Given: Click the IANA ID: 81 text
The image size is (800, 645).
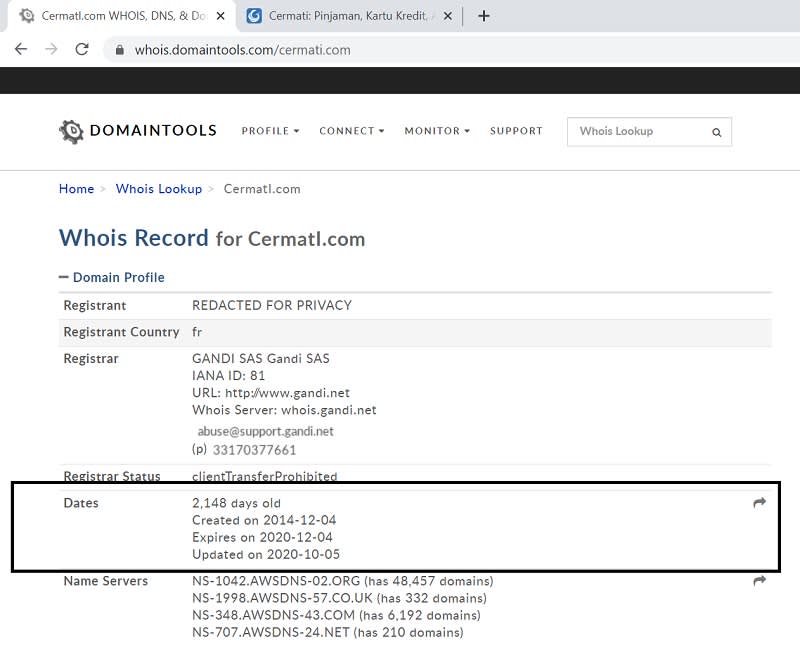Looking at the screenshot, I should point(229,376).
